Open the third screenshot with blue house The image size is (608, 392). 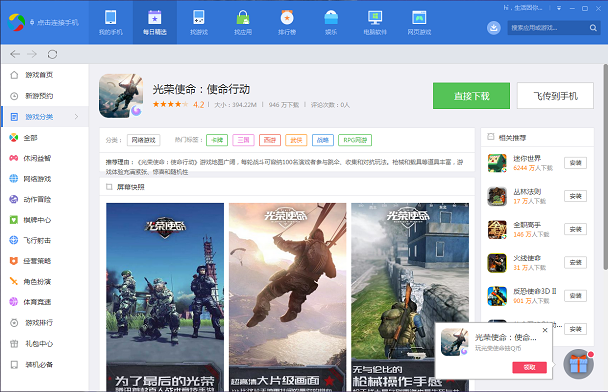point(410,297)
